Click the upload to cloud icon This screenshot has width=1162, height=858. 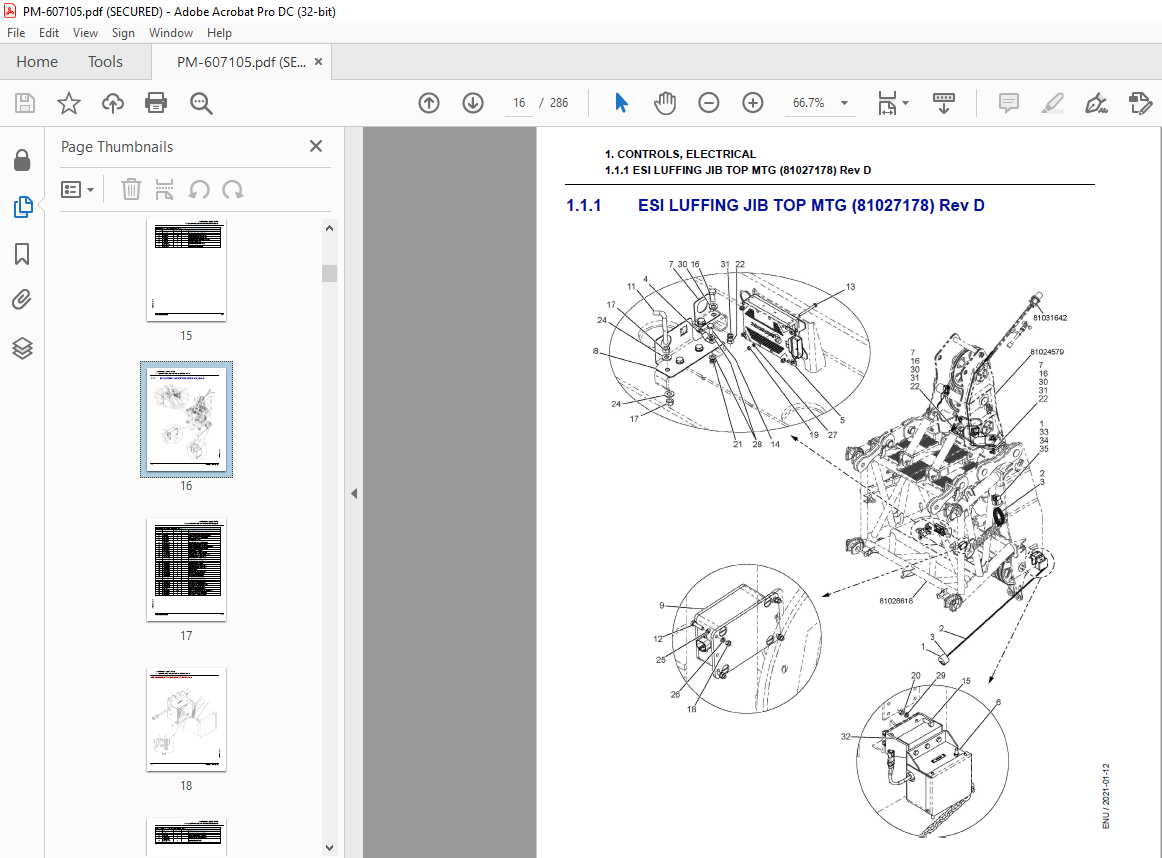[113, 103]
